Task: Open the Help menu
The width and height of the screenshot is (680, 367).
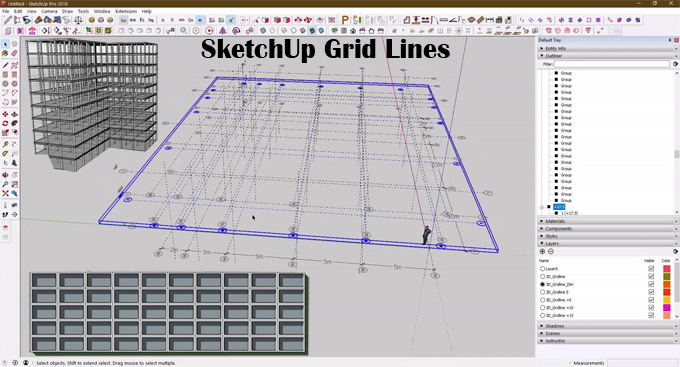Action: tap(147, 11)
